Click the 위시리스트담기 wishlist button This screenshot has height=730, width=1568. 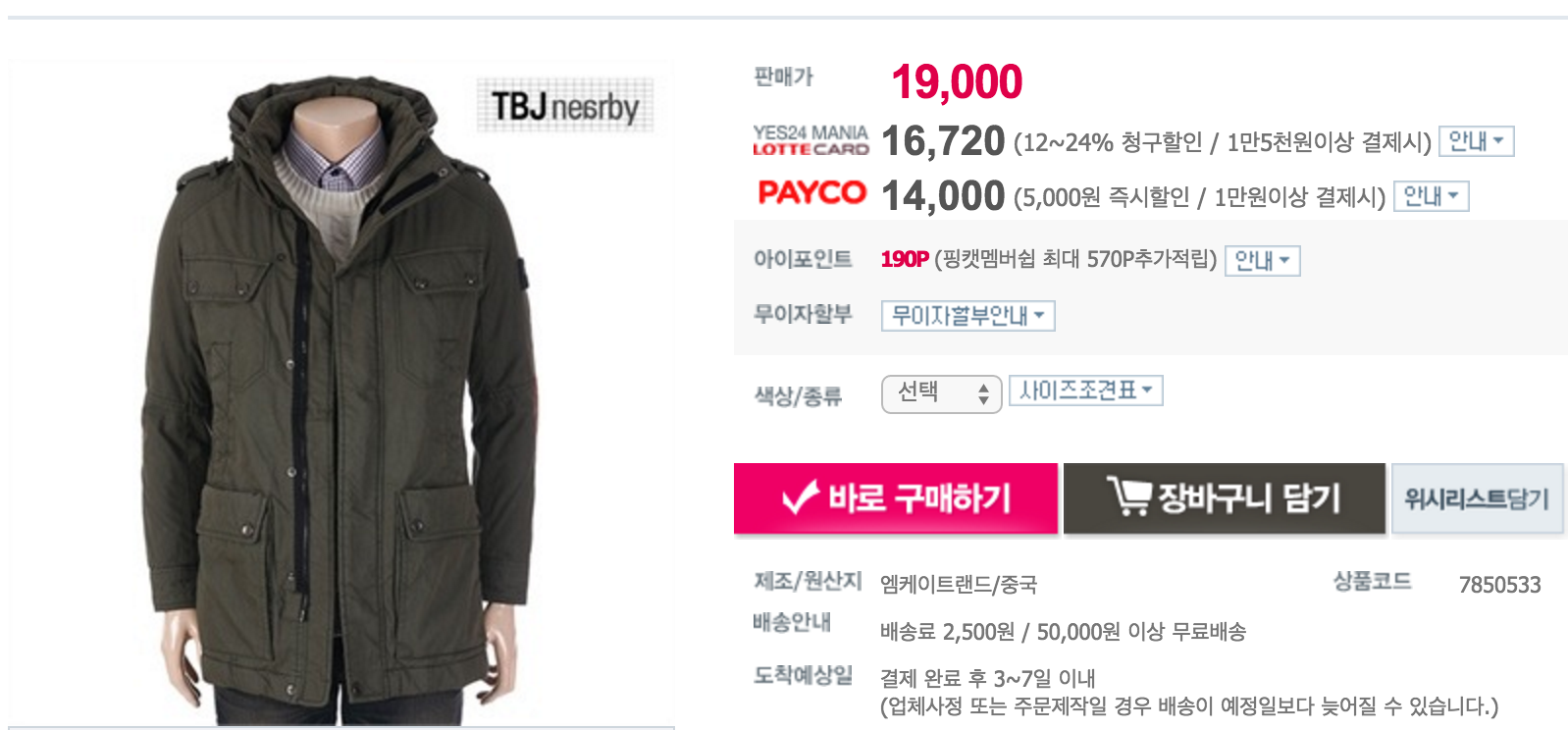coord(1477,498)
